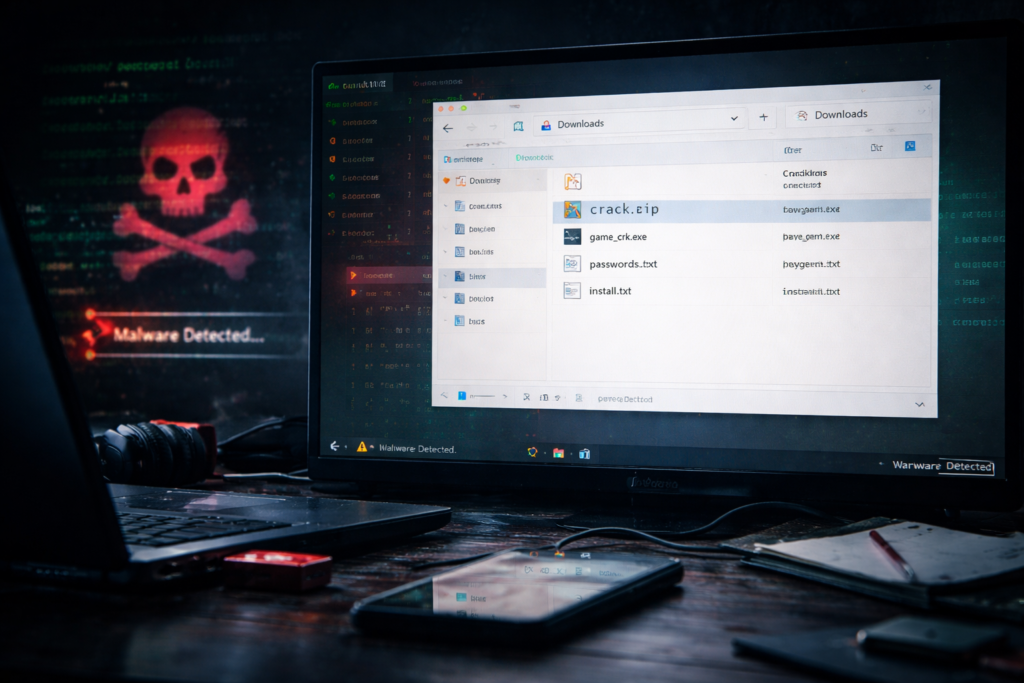Image resolution: width=1024 pixels, height=683 pixels.
Task: Select the Downloads tab on the right
Action: click(840, 114)
